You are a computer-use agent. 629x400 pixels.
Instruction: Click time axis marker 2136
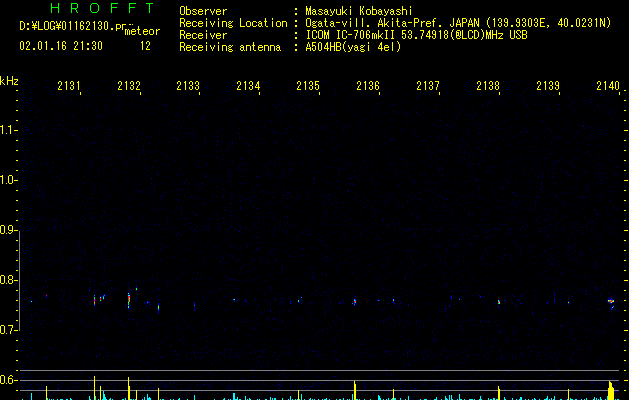point(368,85)
